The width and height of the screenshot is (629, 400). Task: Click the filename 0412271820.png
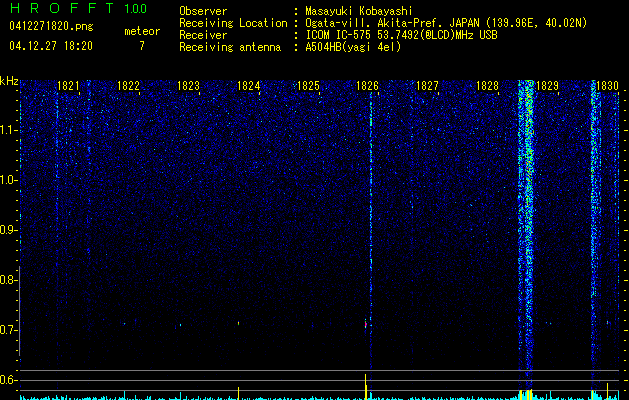coord(51,26)
